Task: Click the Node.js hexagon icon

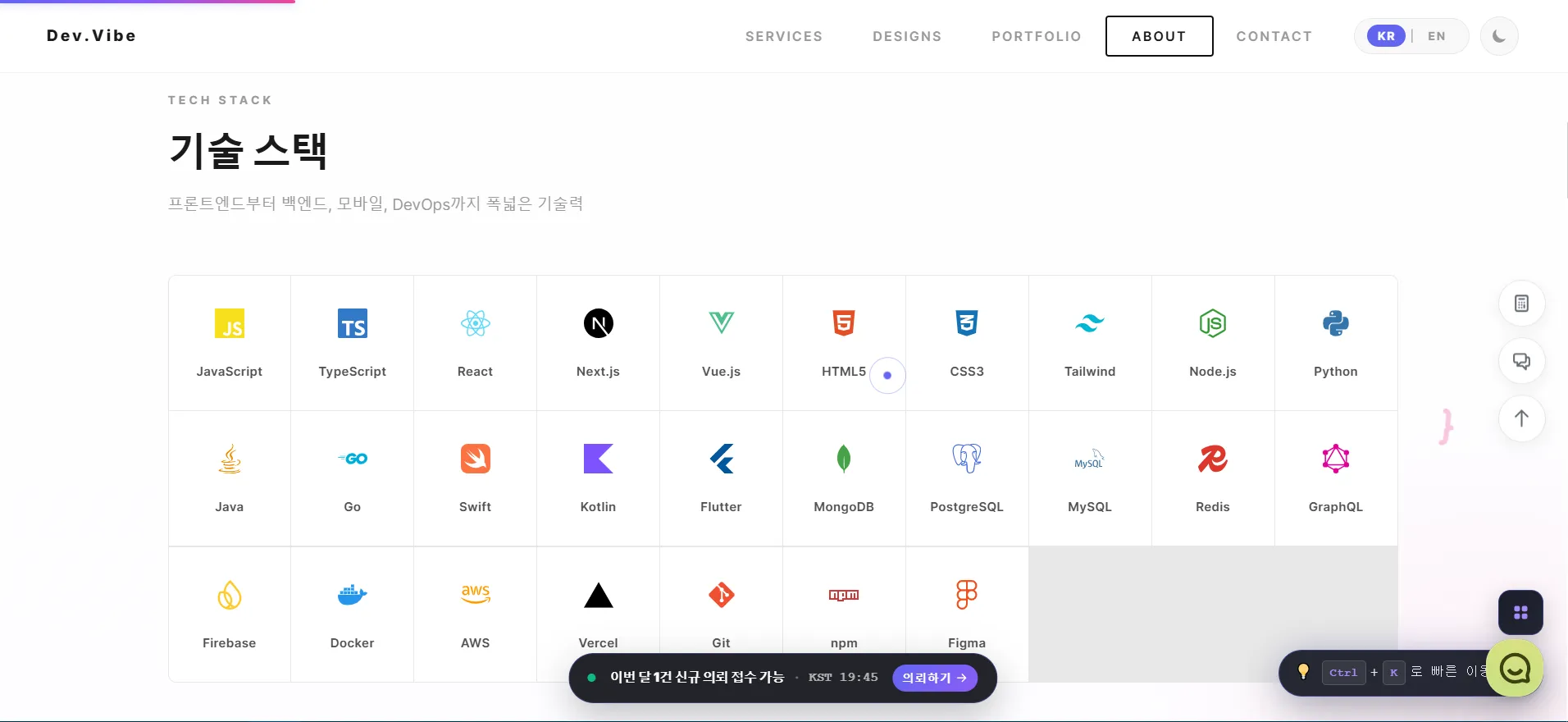Action: click(1213, 323)
